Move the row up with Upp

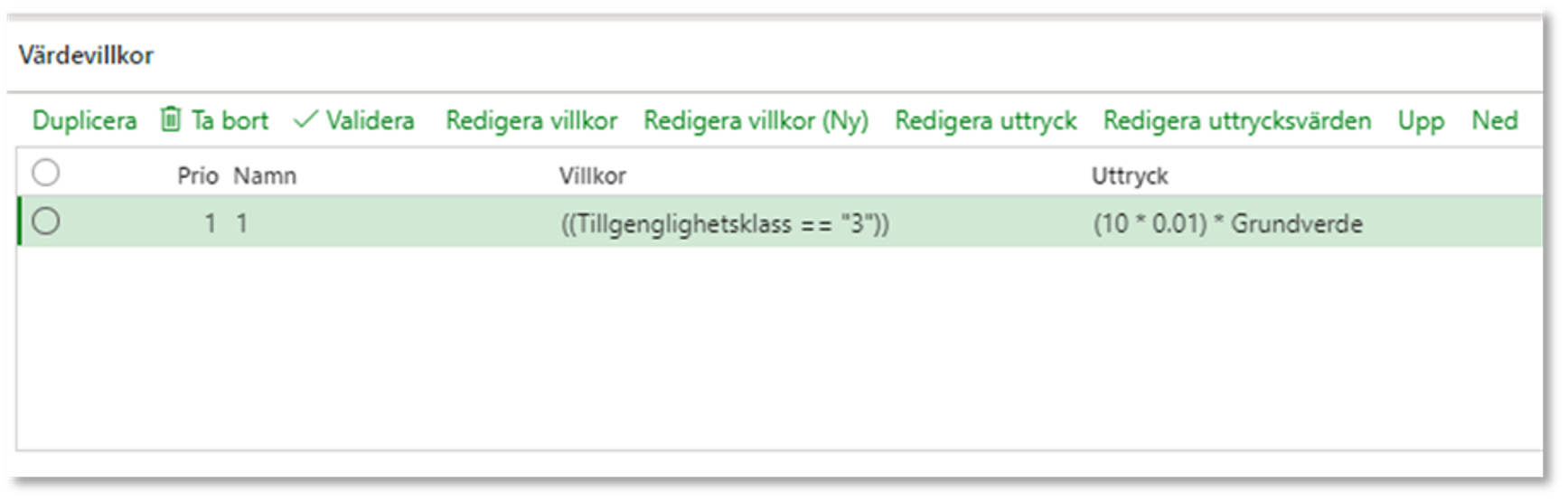pos(1421,121)
